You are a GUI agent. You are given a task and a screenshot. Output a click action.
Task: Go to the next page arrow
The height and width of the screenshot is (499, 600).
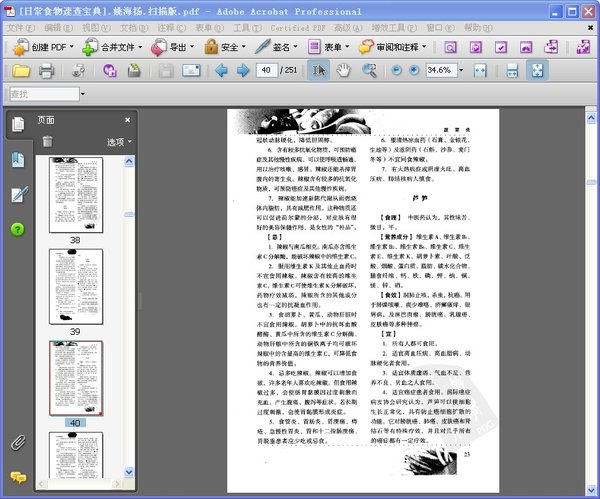(242, 70)
